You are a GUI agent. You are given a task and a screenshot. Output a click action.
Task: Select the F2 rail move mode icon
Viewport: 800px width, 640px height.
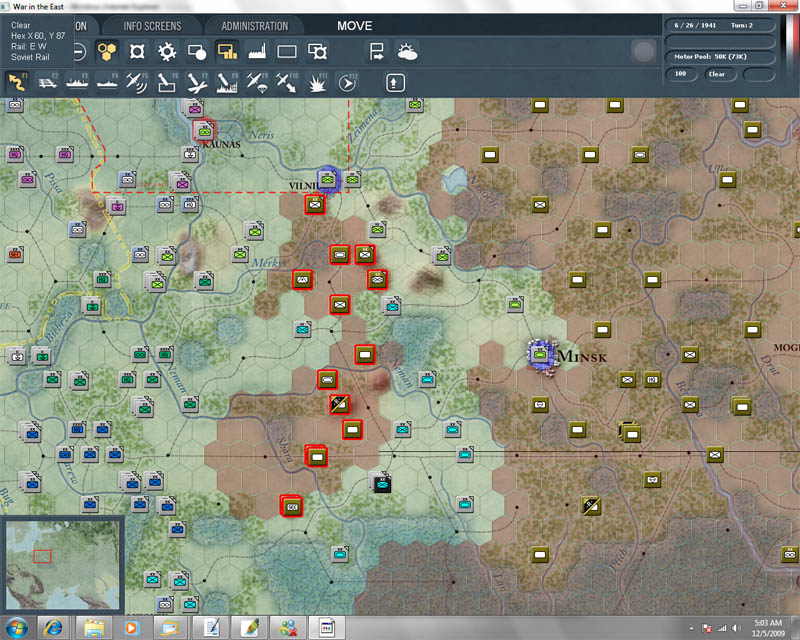(x=47, y=82)
